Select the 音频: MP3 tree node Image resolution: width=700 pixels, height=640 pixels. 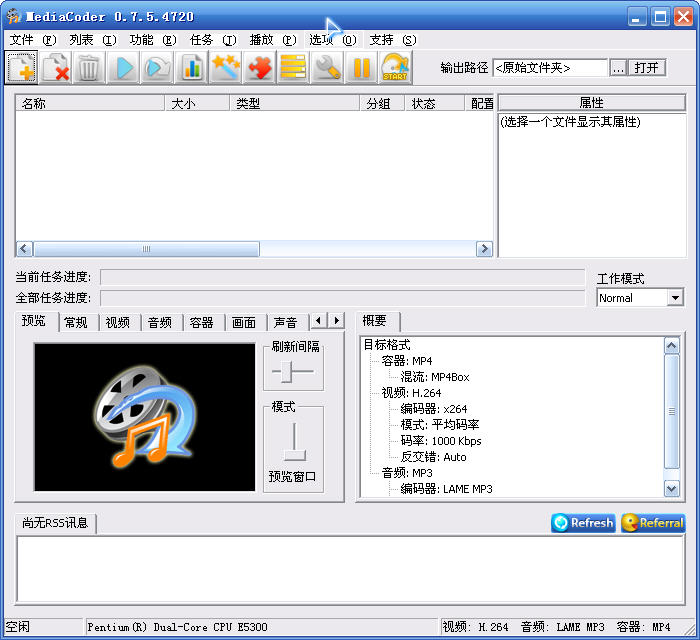click(x=407, y=473)
